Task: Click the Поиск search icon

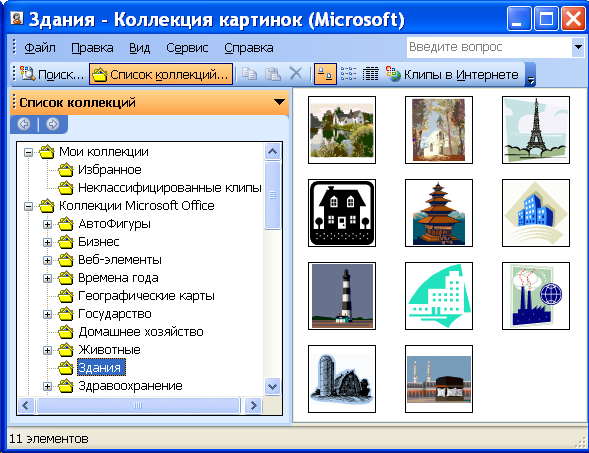Action: [x=27, y=74]
